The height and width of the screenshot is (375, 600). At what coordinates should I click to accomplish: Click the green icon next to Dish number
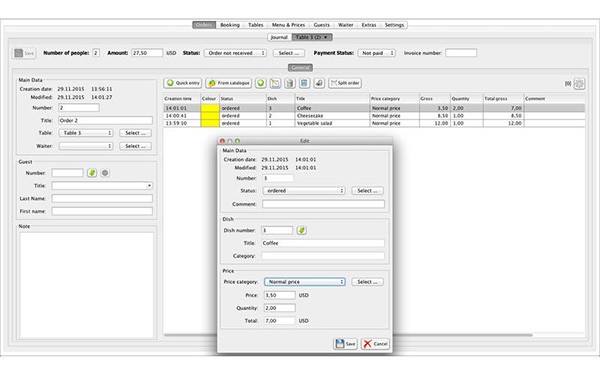pyautogui.click(x=302, y=230)
